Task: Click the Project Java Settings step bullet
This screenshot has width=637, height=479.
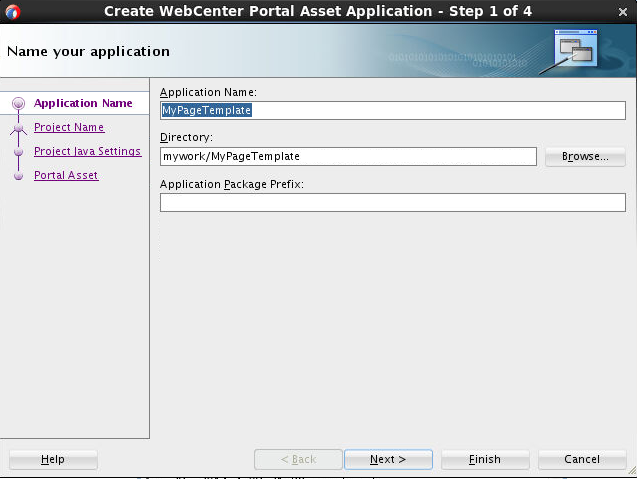Action: [18, 152]
